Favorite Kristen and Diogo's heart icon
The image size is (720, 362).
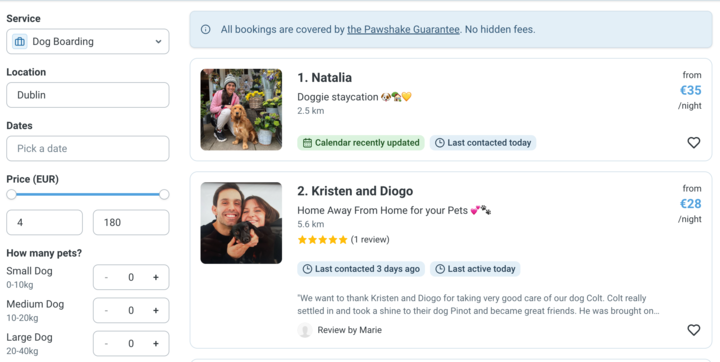click(x=693, y=330)
